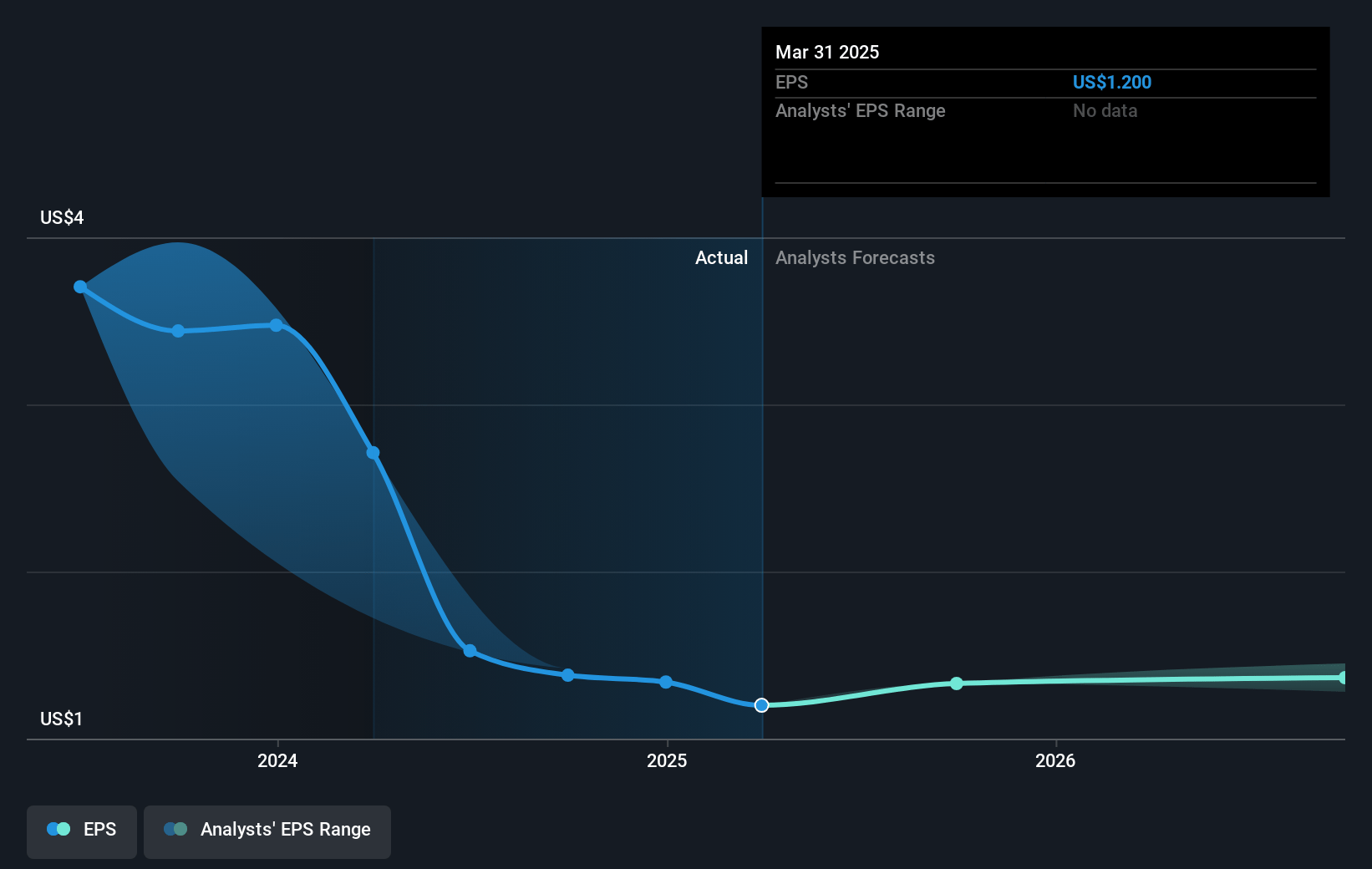
Task: Click the 2024 x-axis label
Action: (x=277, y=760)
